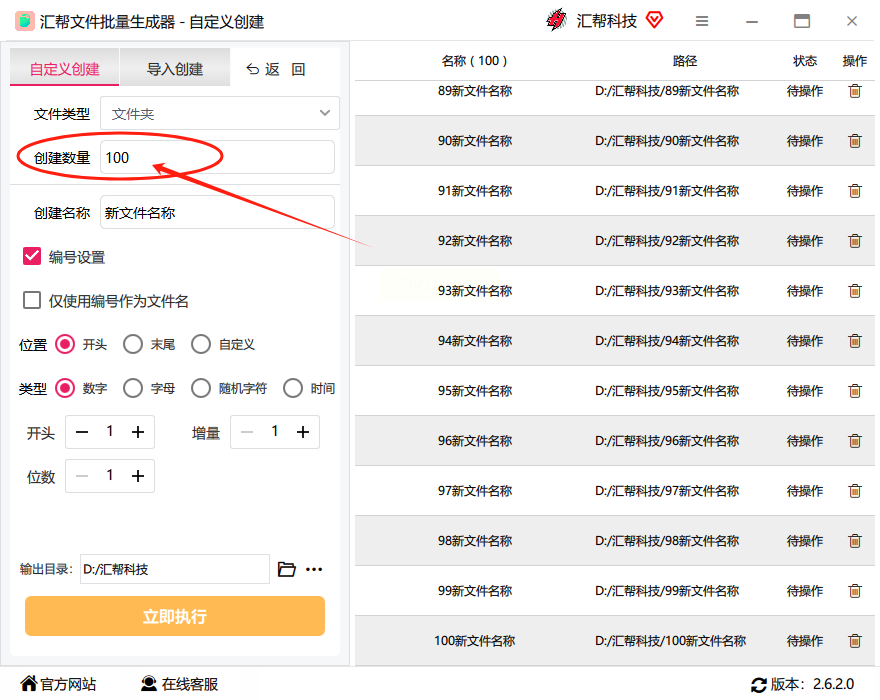Click the version refresh icon
The width and height of the screenshot is (880, 700).
click(759, 684)
